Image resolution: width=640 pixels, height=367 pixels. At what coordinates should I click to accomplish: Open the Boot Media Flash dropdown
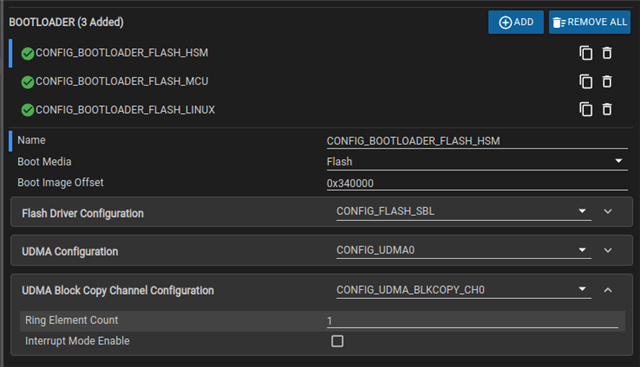pyautogui.click(x=477, y=162)
